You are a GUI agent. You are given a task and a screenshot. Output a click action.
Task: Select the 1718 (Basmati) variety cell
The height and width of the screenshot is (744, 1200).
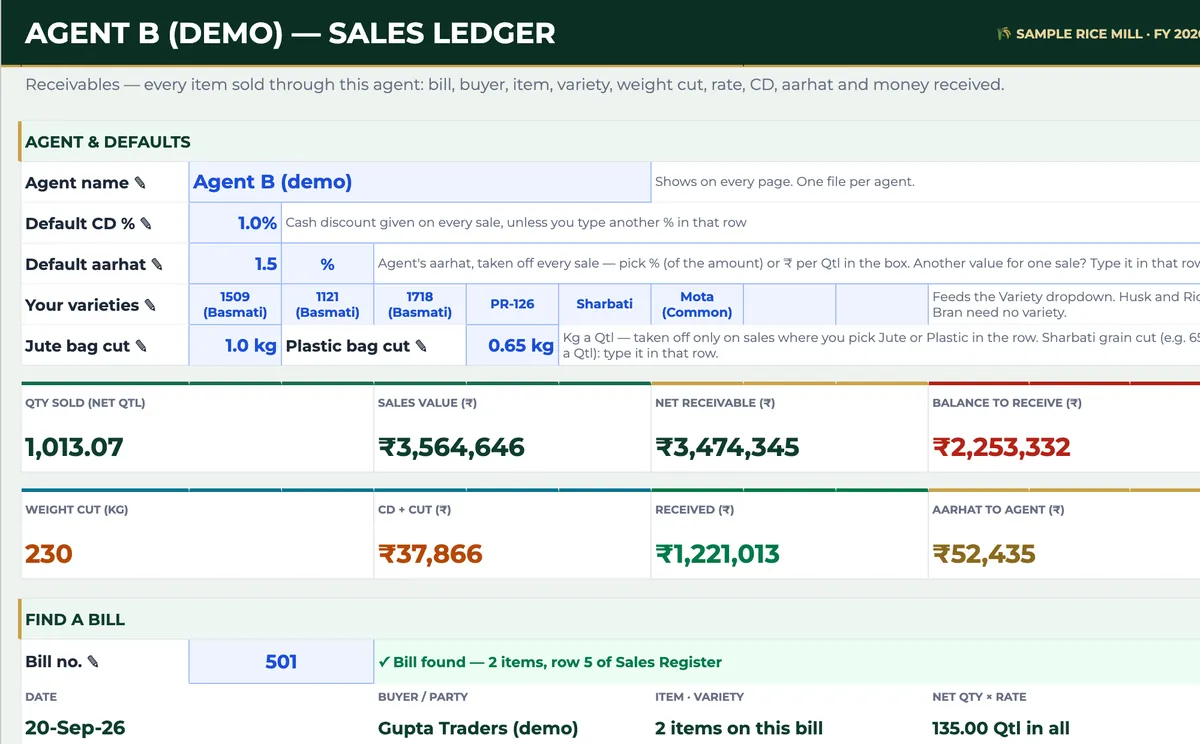tap(420, 304)
